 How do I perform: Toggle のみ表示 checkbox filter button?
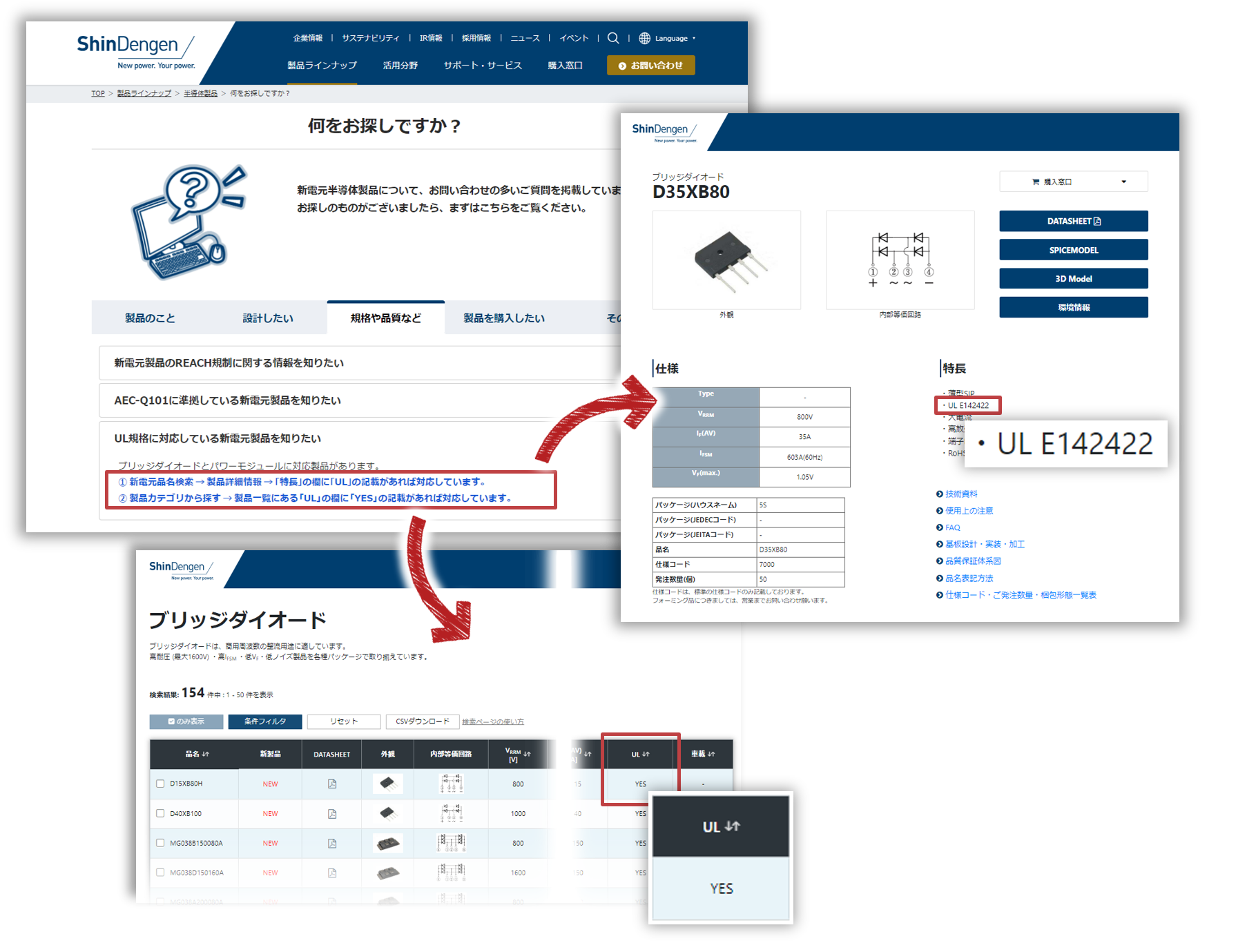click(186, 721)
